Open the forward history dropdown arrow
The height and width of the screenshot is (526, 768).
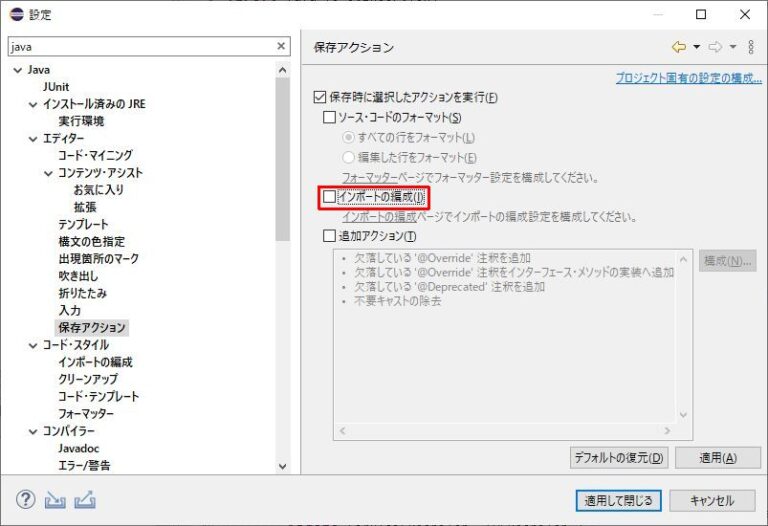(x=733, y=47)
